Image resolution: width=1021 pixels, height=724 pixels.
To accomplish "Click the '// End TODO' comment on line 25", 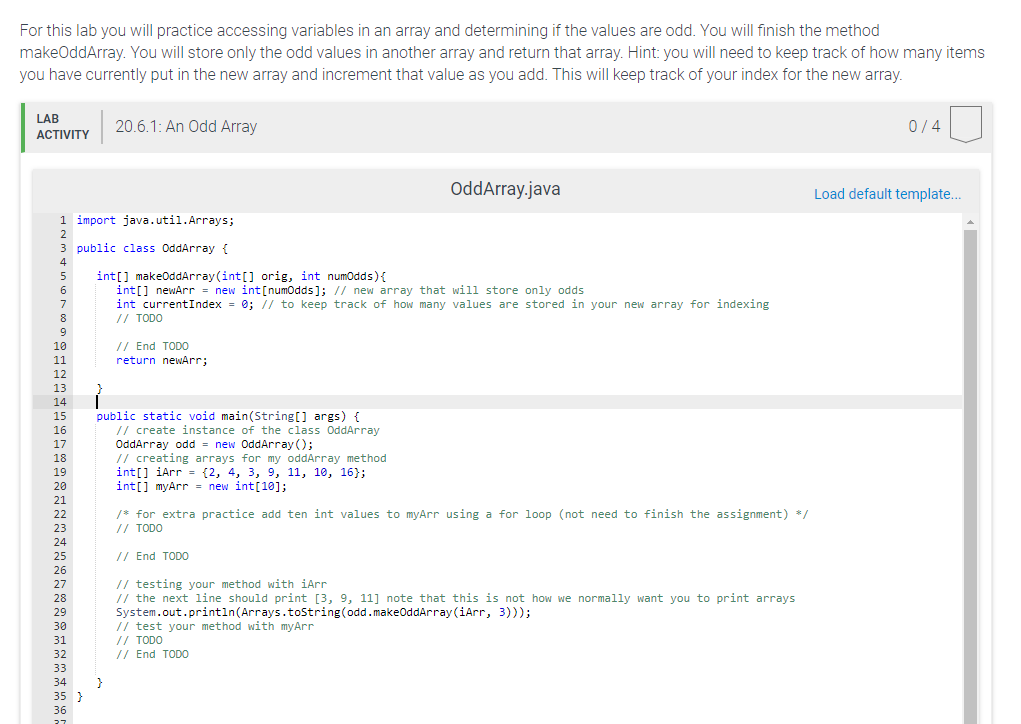I will click(152, 556).
